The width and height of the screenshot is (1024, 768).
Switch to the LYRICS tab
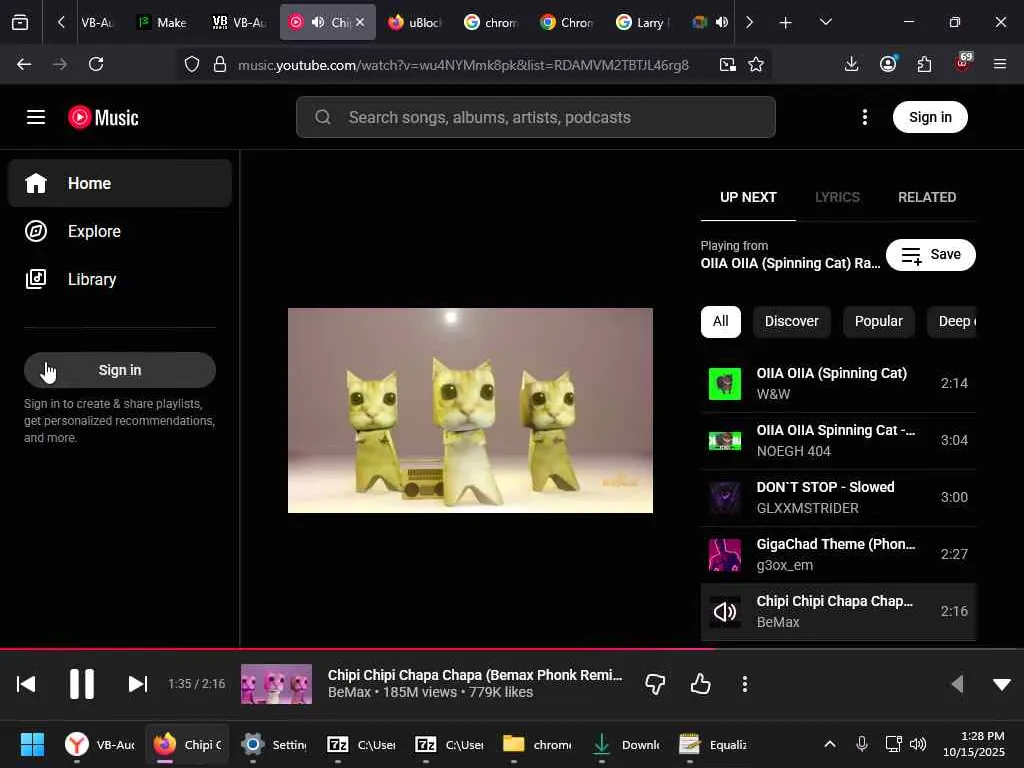tap(837, 197)
